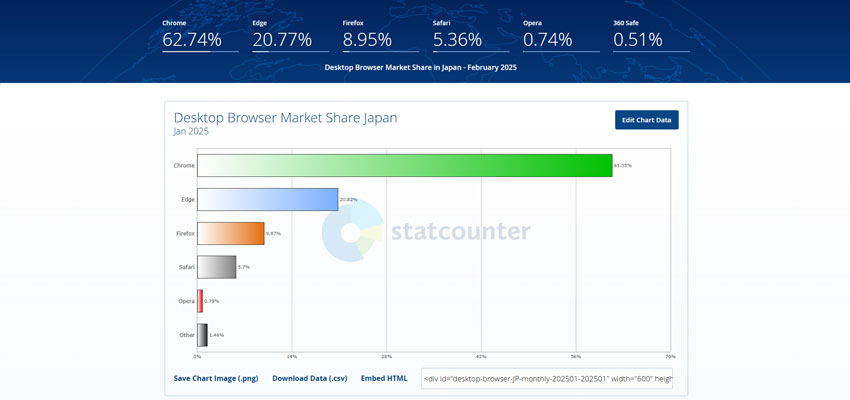Click the 61.35% Chrome value label
This screenshot has height=400, width=850.
622,165
